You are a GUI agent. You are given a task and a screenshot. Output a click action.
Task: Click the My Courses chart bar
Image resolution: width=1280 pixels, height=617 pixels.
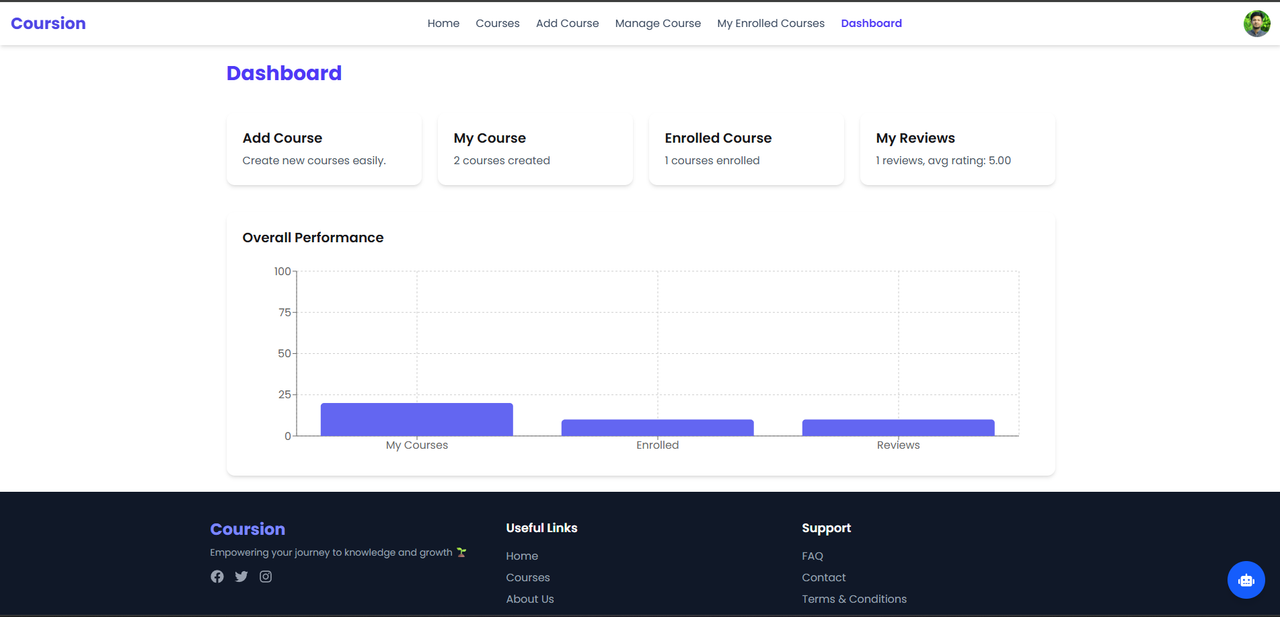tap(417, 420)
